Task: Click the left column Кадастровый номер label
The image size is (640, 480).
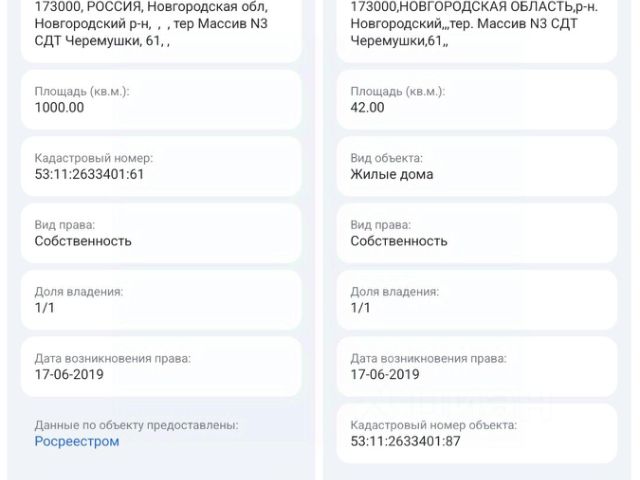Action: [x=94, y=158]
